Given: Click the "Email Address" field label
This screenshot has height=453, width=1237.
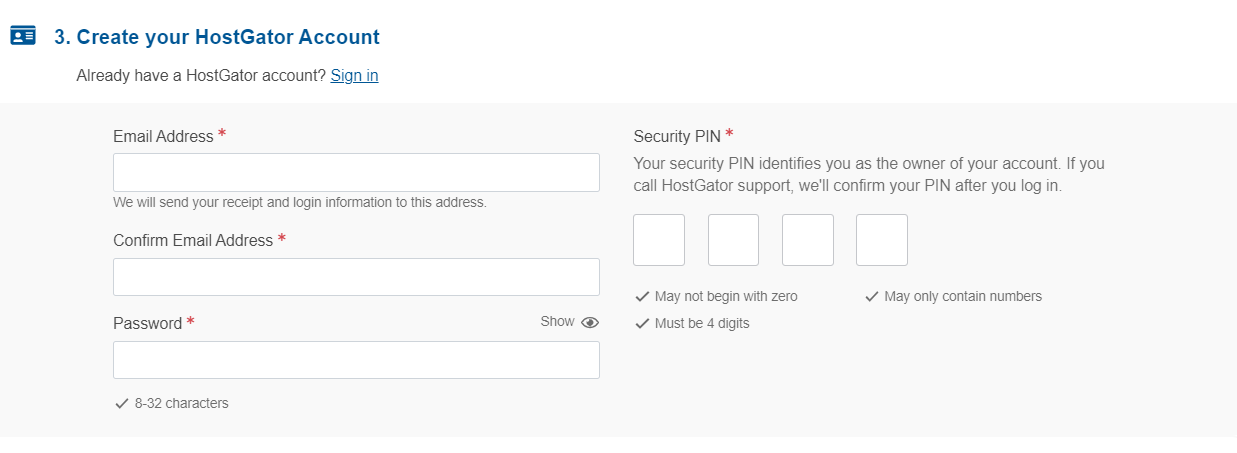Looking at the screenshot, I should pos(163,136).
